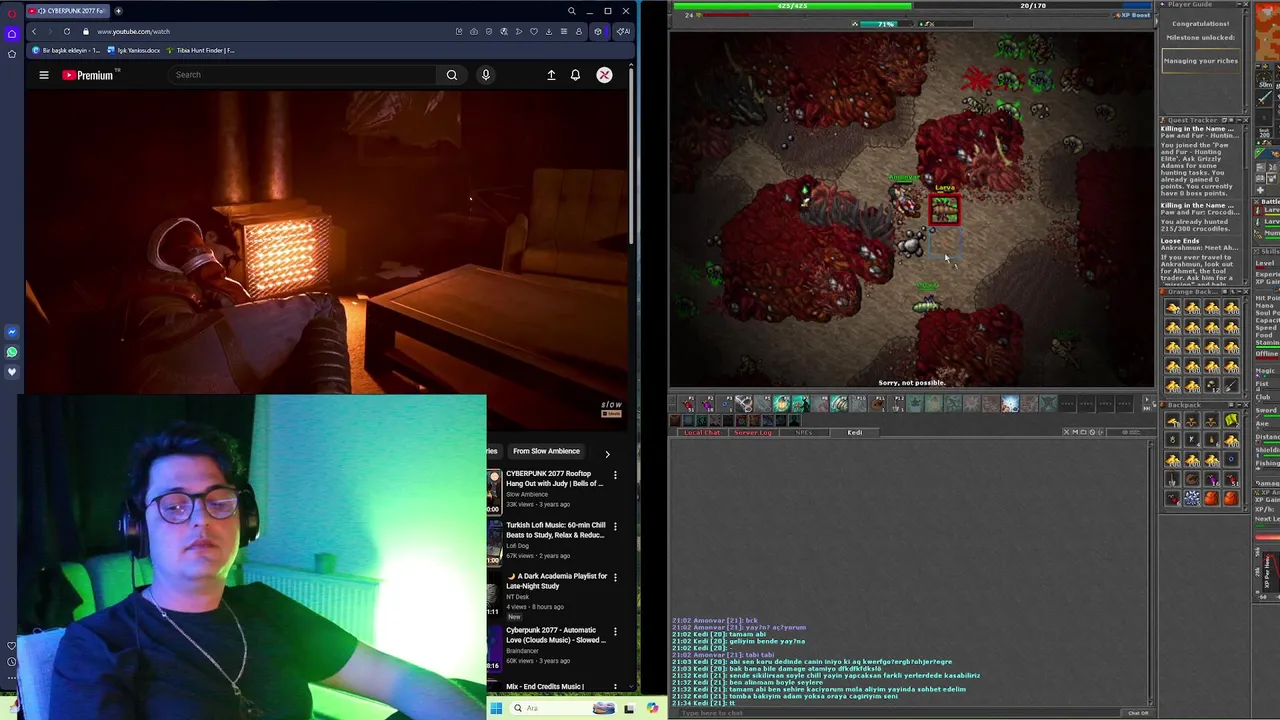The height and width of the screenshot is (720, 1280).
Task: Show next chips after From Slow Ambience
Action: (x=607, y=454)
